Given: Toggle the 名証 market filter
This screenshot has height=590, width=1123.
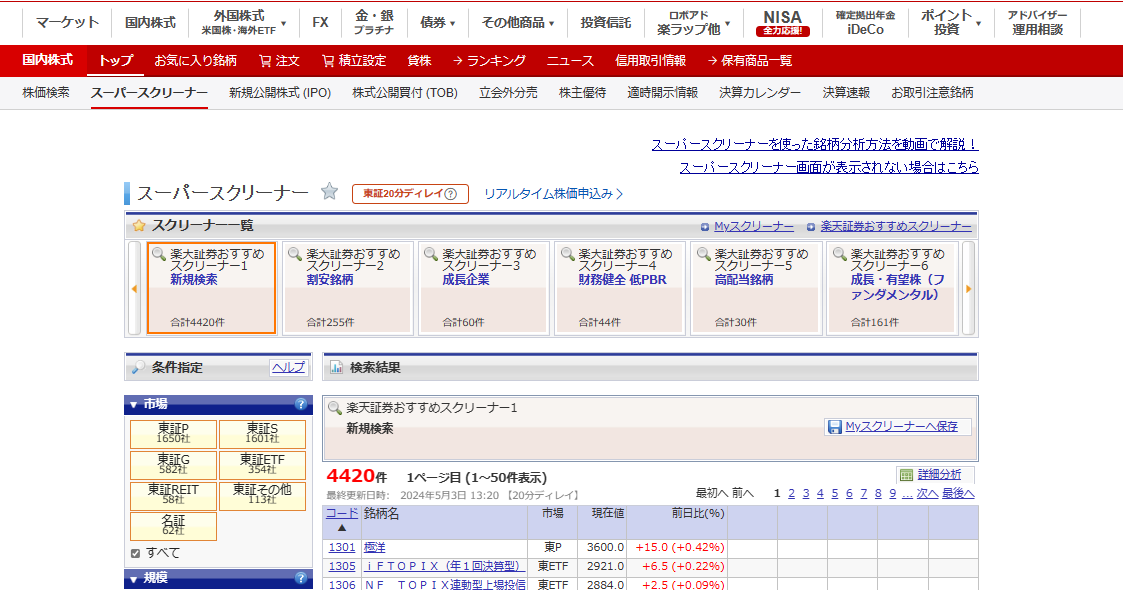Looking at the screenshot, I should (x=173, y=526).
